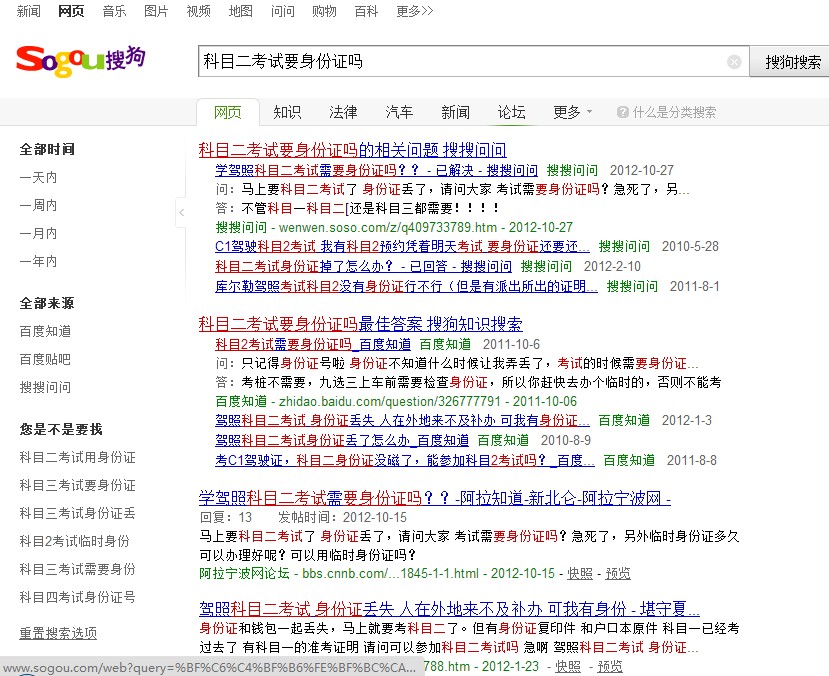This screenshot has height=676, width=829.
Task: Select 网页 in the top navigation
Action: coord(71,11)
